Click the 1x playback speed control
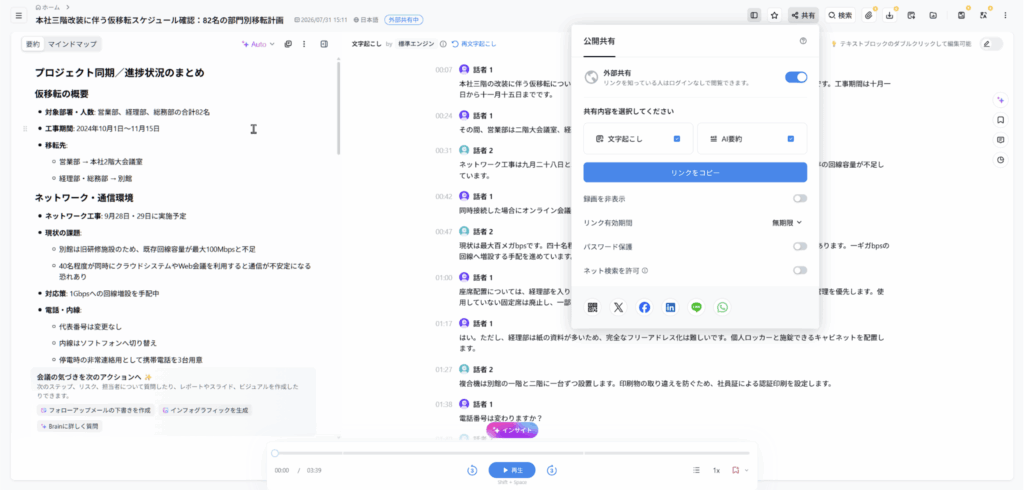1024x490 pixels. (x=716, y=470)
